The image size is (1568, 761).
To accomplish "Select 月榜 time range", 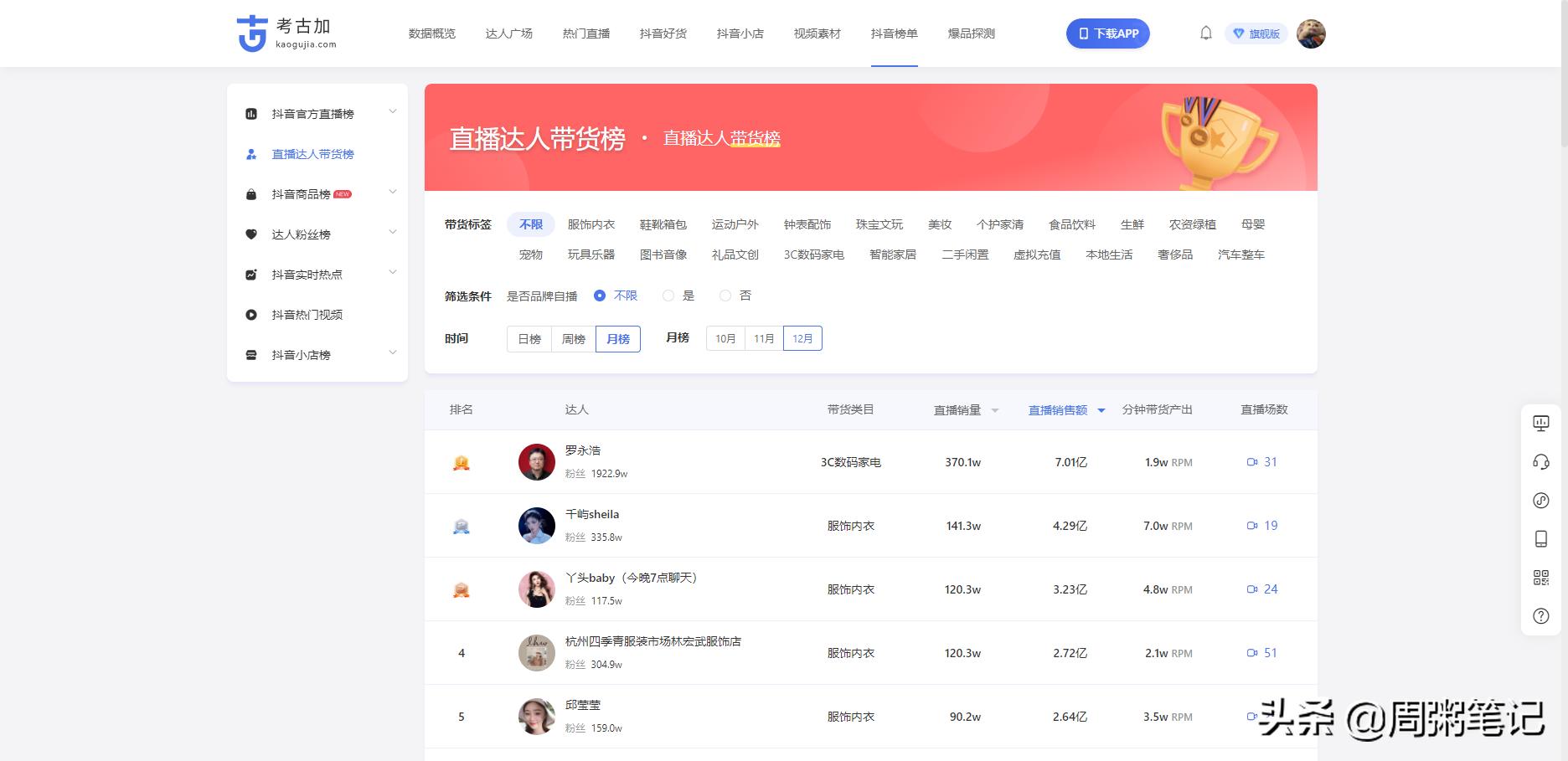I will (618, 339).
